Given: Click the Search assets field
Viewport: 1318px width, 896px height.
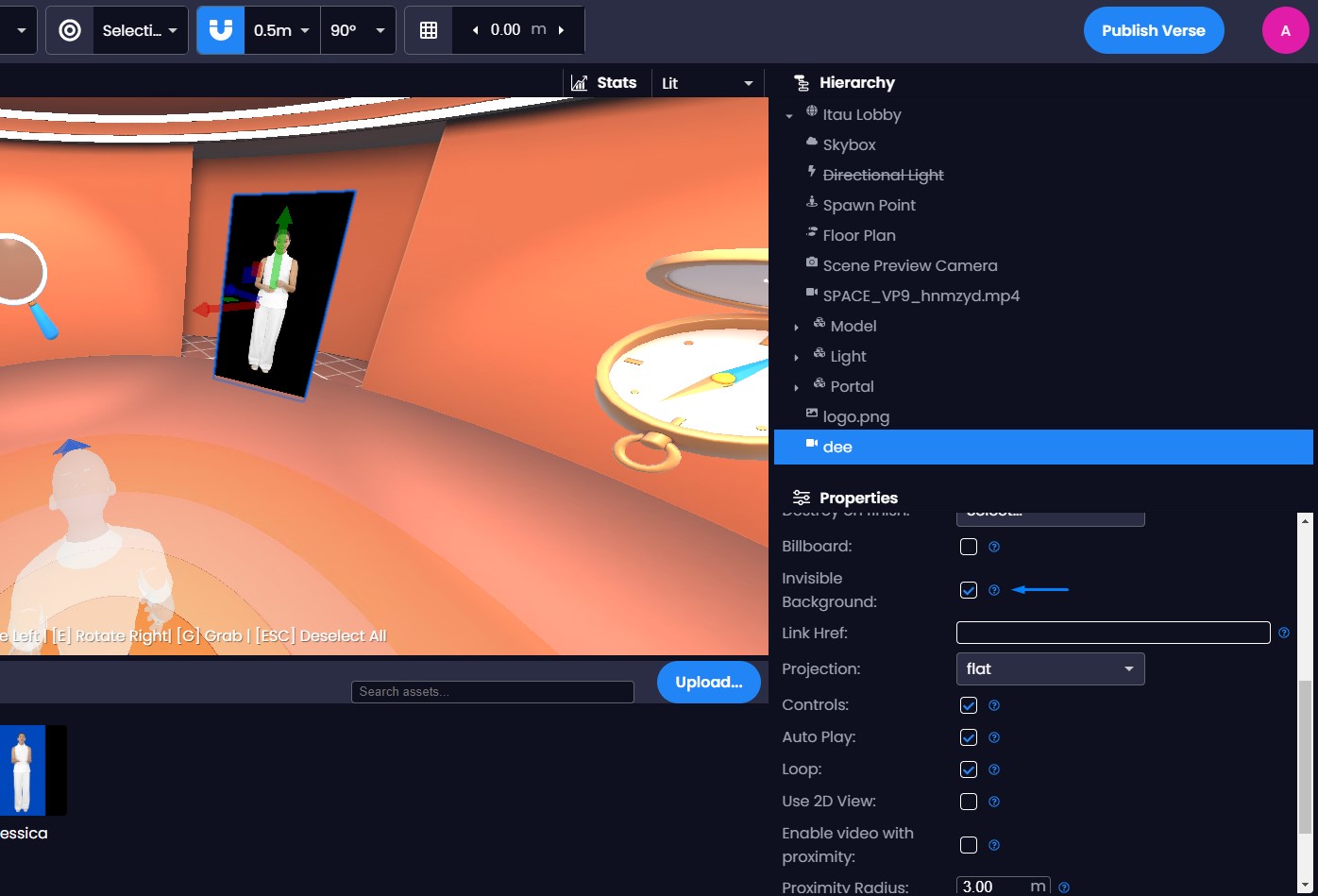Looking at the screenshot, I should (493, 692).
